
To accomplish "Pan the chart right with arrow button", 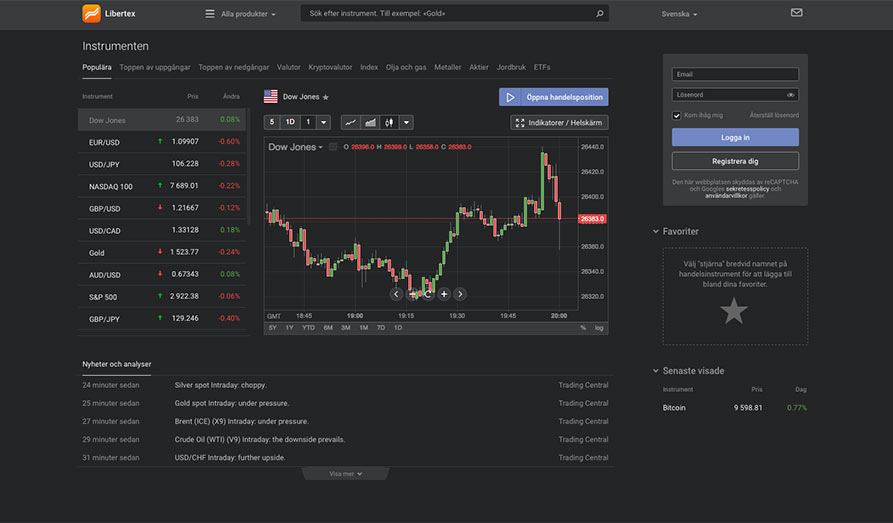I will (x=460, y=294).
